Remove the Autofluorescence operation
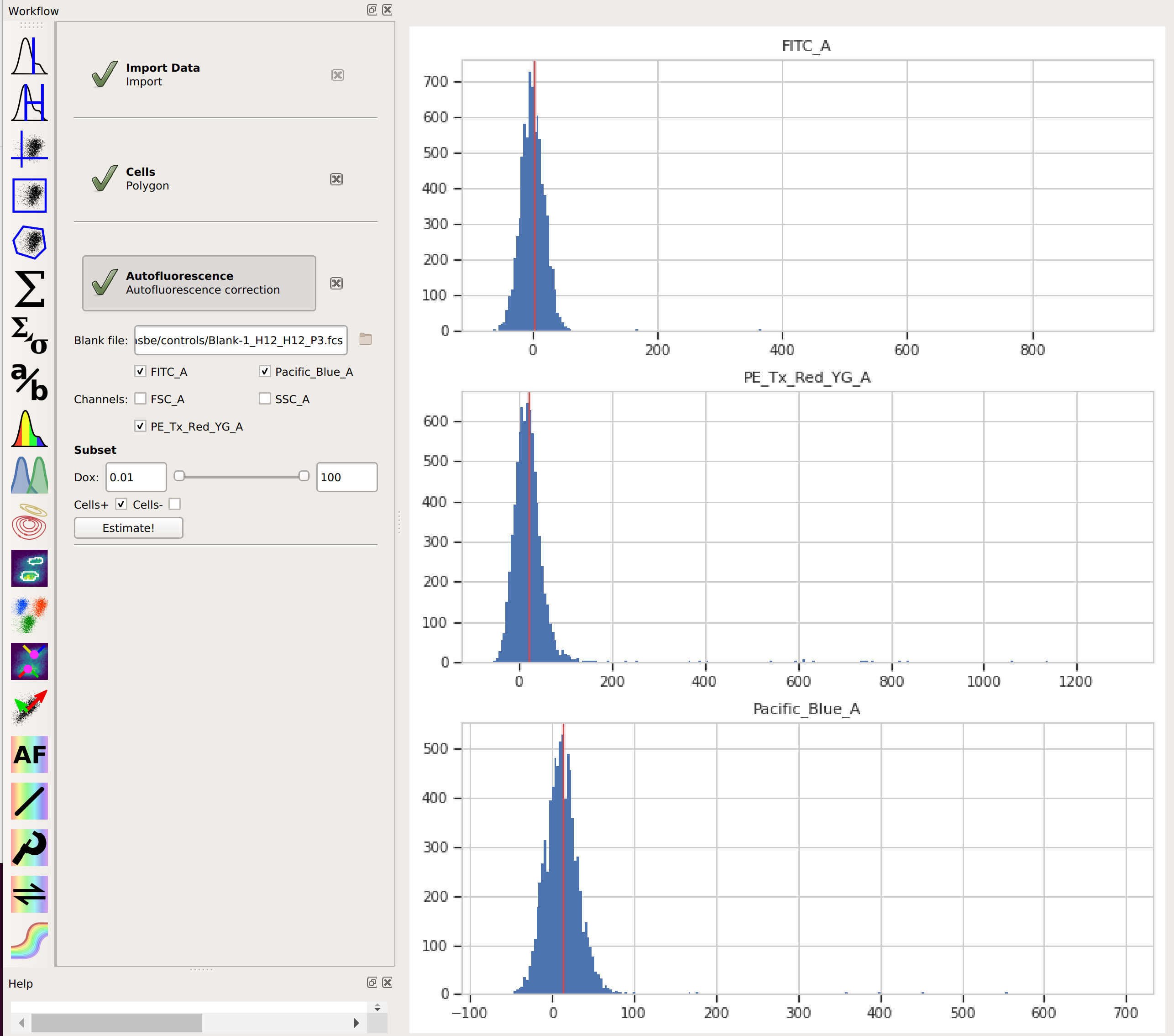This screenshot has width=1174, height=1036. tap(336, 283)
